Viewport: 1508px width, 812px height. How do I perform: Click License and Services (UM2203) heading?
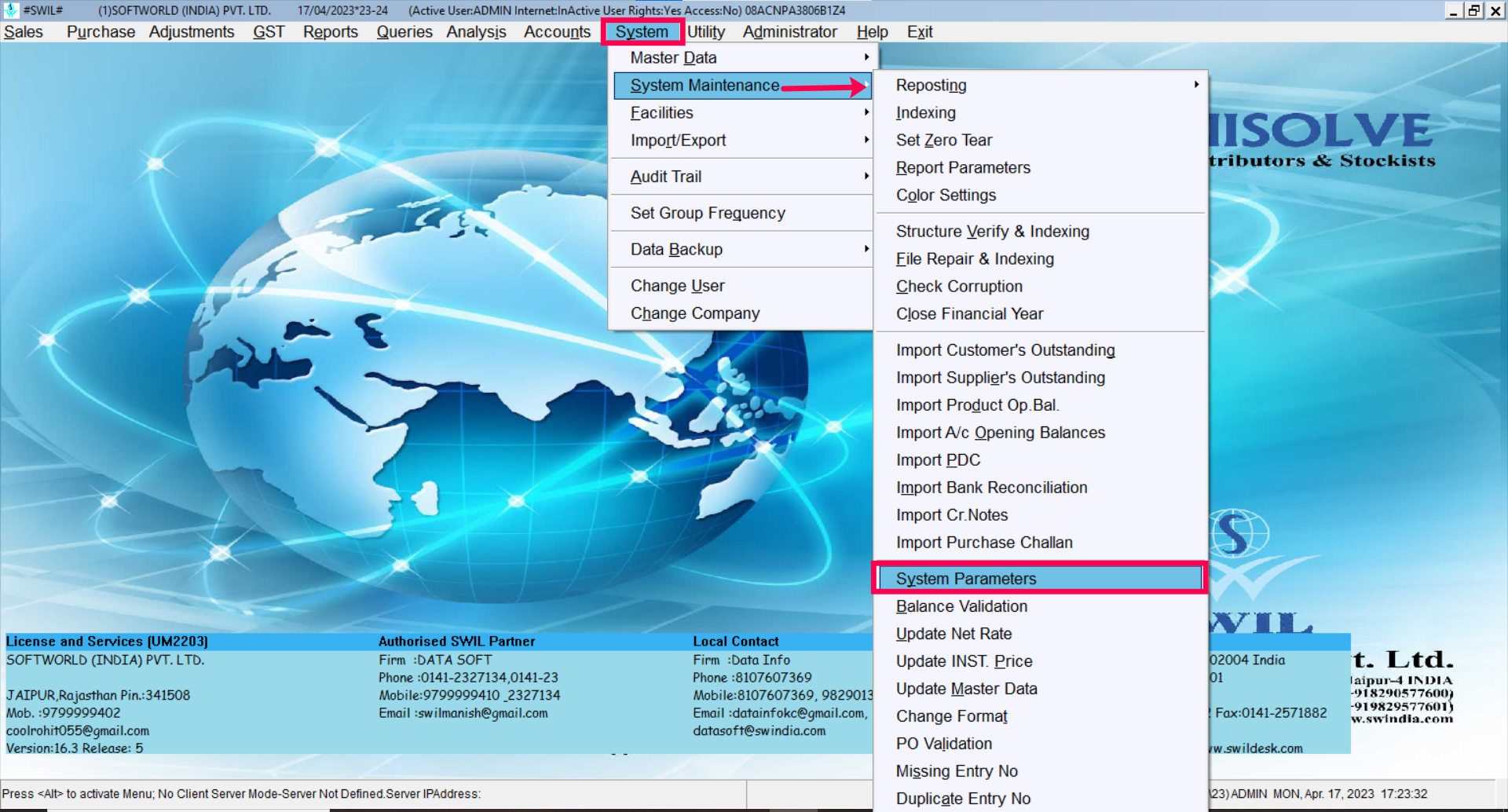click(107, 642)
